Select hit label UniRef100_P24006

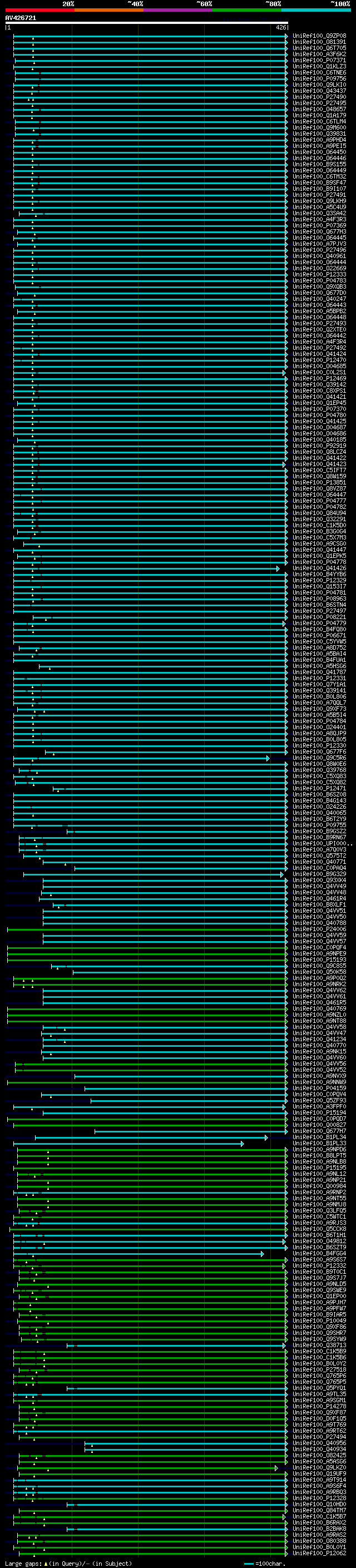[x=319, y=929]
